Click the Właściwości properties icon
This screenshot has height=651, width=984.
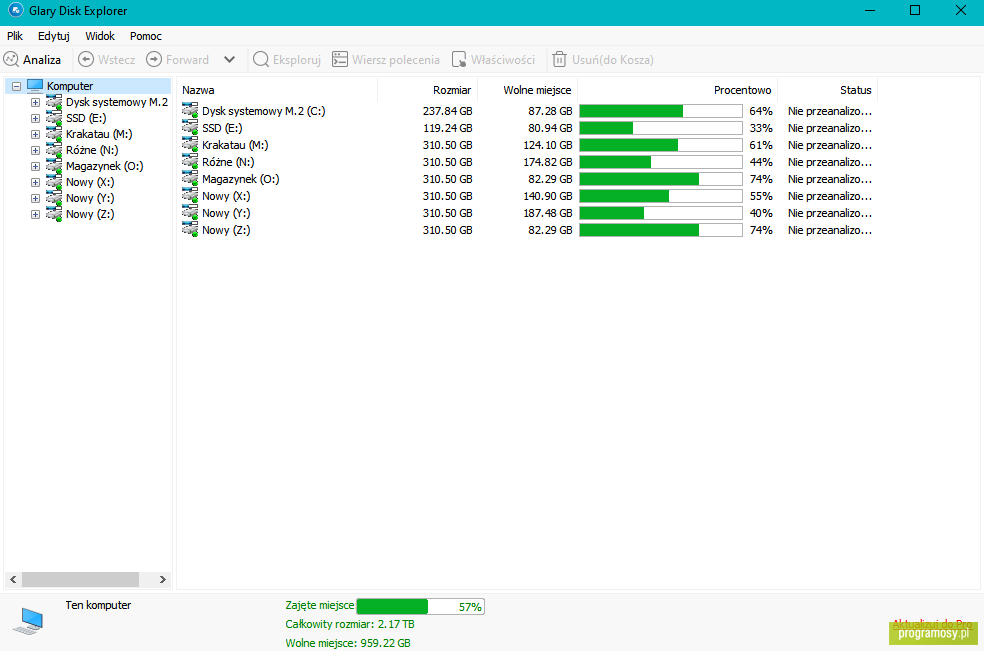tap(459, 60)
